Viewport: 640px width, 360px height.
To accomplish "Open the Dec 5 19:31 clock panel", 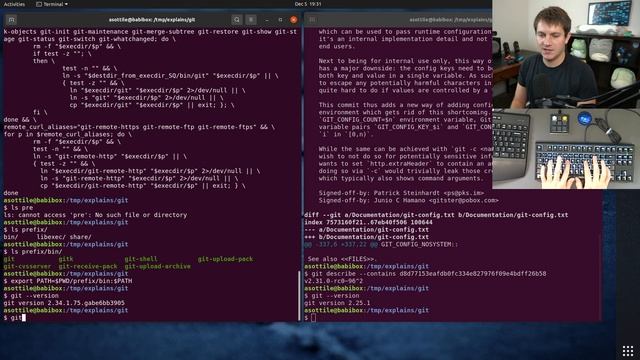I will click(x=308, y=4).
